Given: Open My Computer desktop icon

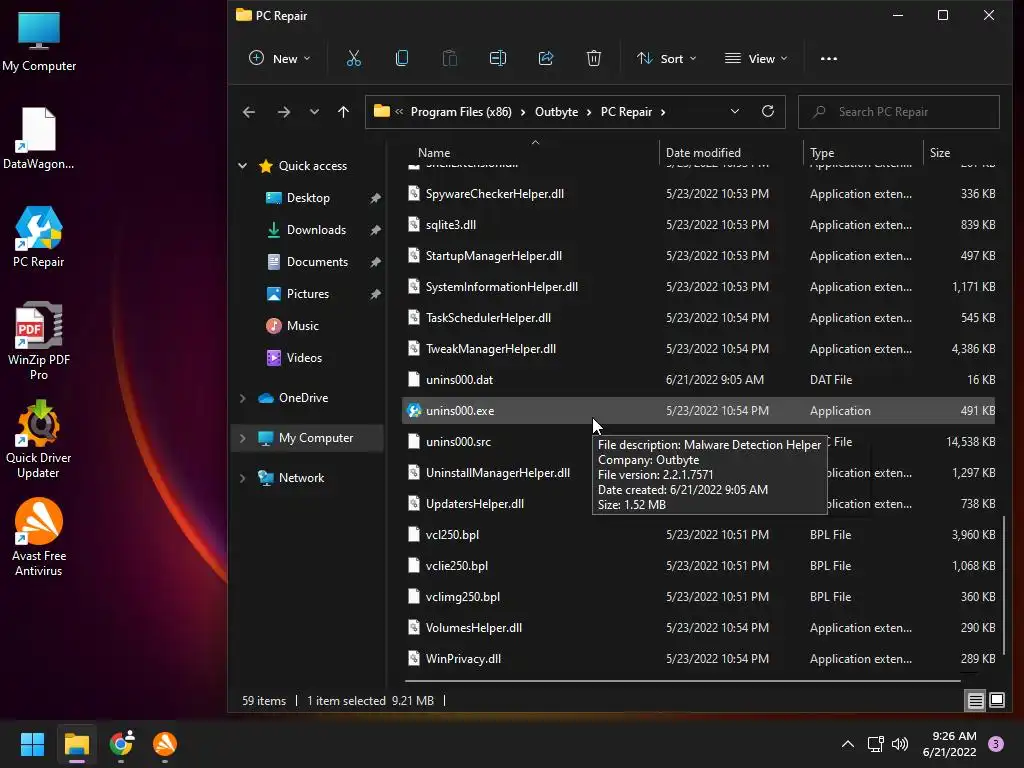Looking at the screenshot, I should tap(39, 42).
